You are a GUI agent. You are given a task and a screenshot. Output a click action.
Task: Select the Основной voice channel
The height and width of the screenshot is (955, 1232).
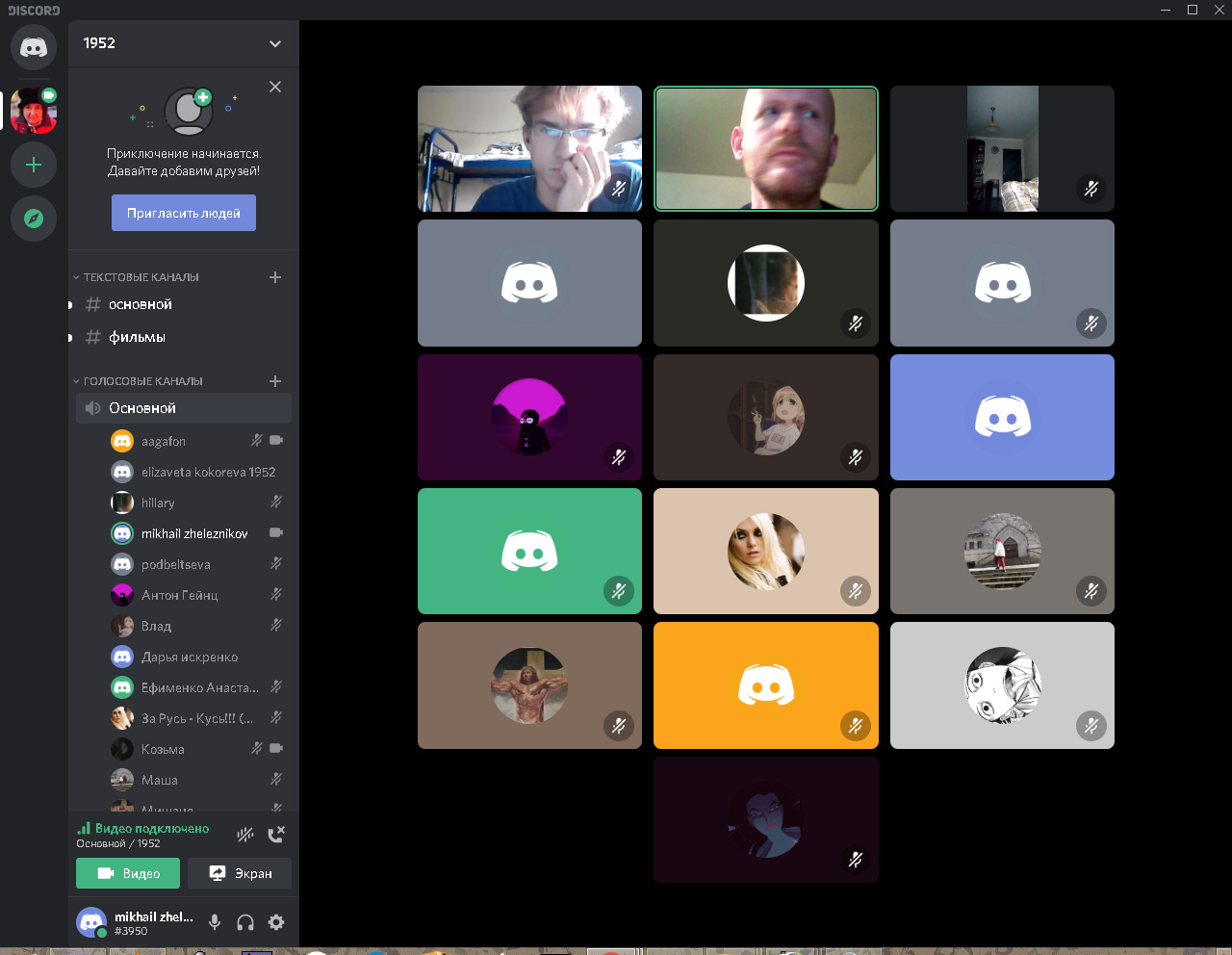pyautogui.click(x=183, y=408)
